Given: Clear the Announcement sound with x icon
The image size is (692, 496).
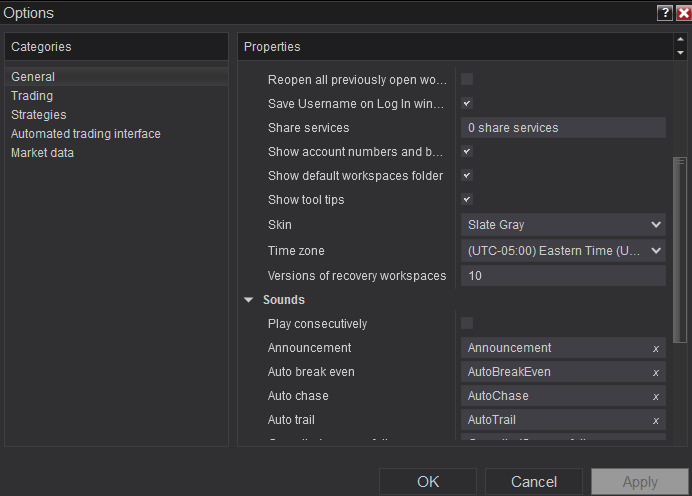Looking at the screenshot, I should [x=656, y=348].
